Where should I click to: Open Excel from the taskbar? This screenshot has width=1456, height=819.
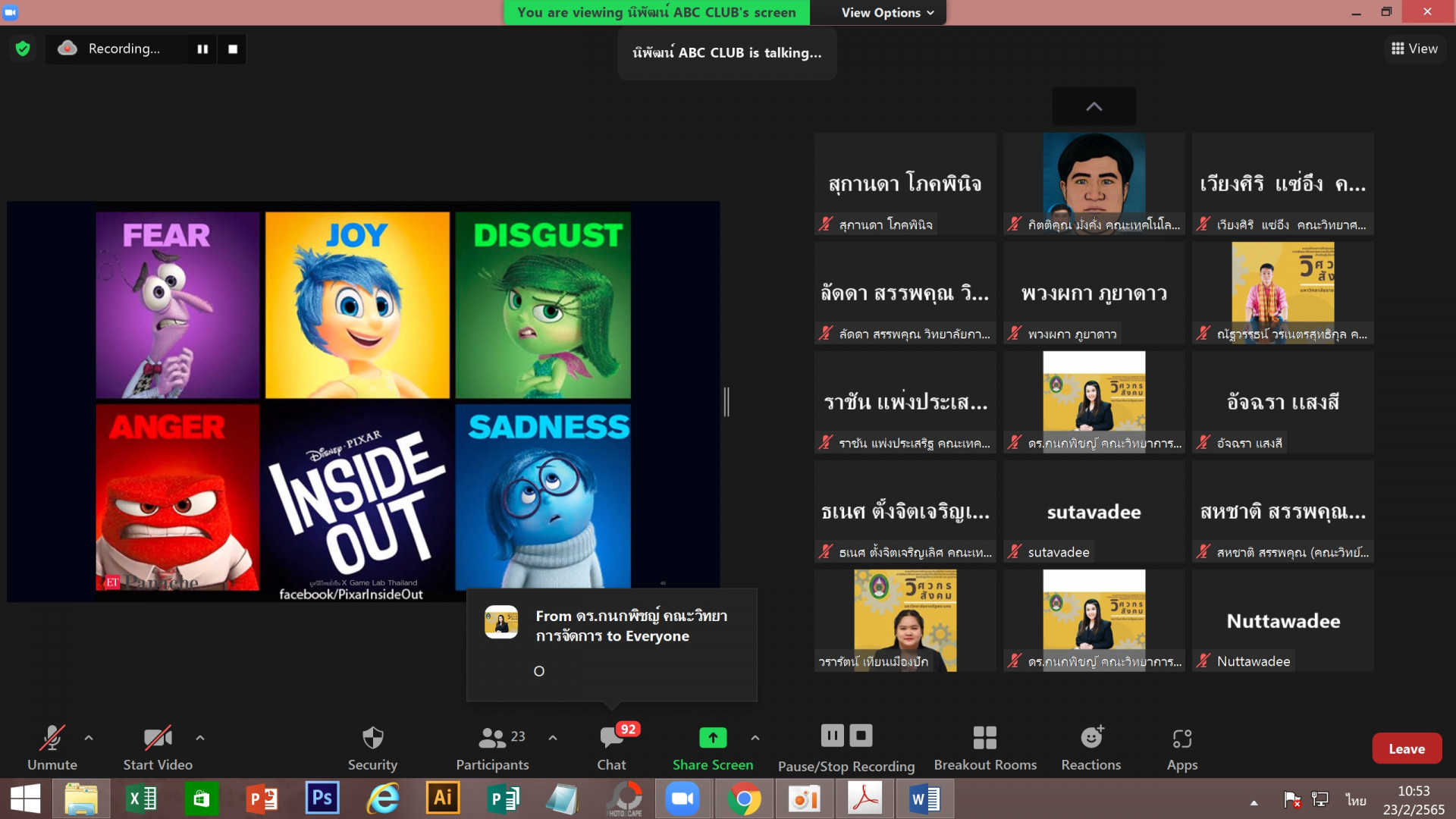tap(141, 799)
